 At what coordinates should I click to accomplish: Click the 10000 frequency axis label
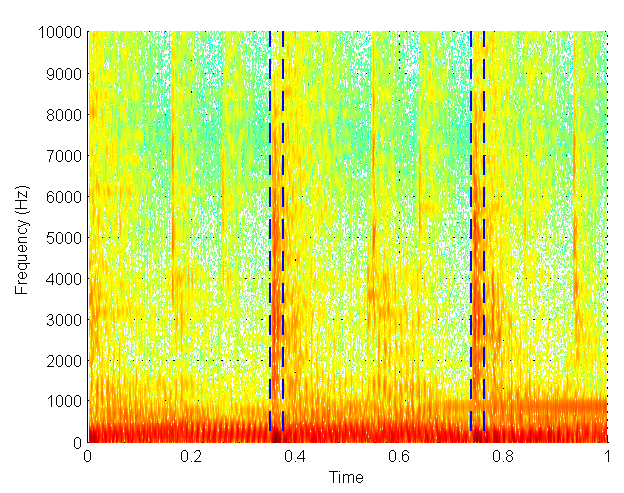60,32
